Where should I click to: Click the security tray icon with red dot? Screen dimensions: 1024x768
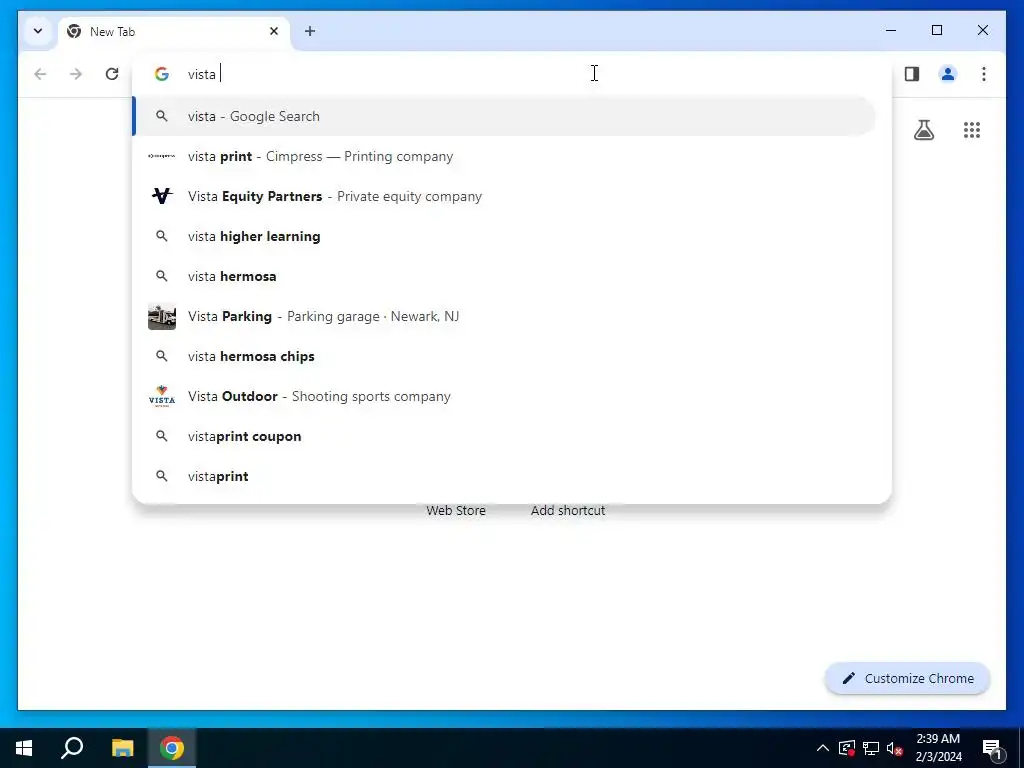point(847,748)
